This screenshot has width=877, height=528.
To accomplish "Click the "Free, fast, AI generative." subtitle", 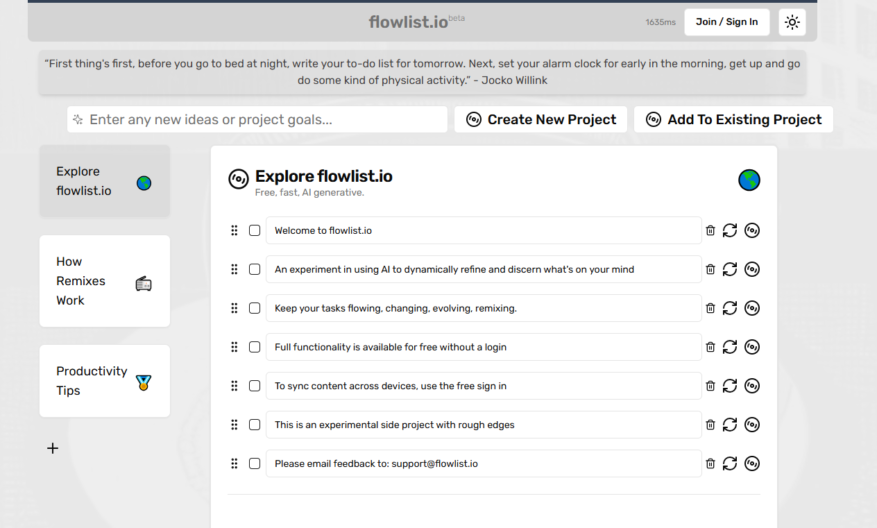I will click(x=309, y=192).
